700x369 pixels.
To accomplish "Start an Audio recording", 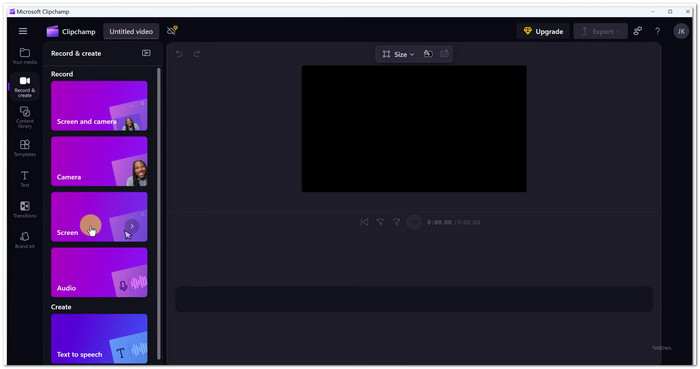I will [99, 272].
